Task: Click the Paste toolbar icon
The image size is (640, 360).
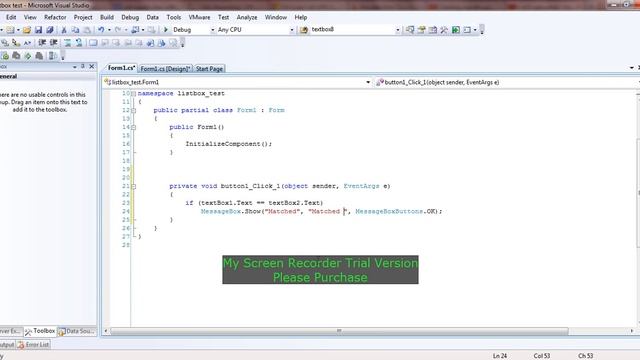Action: (x=87, y=30)
